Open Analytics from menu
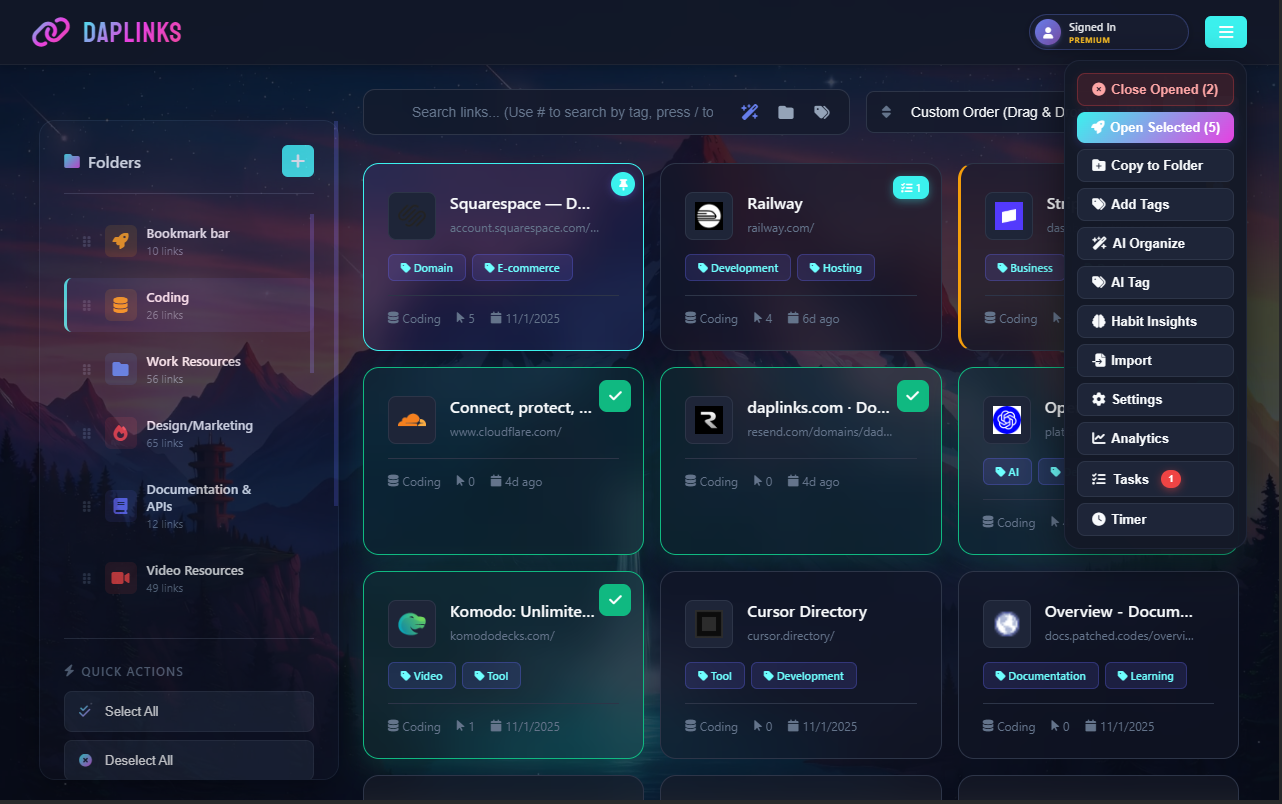The height and width of the screenshot is (804, 1282). [x=1155, y=438]
